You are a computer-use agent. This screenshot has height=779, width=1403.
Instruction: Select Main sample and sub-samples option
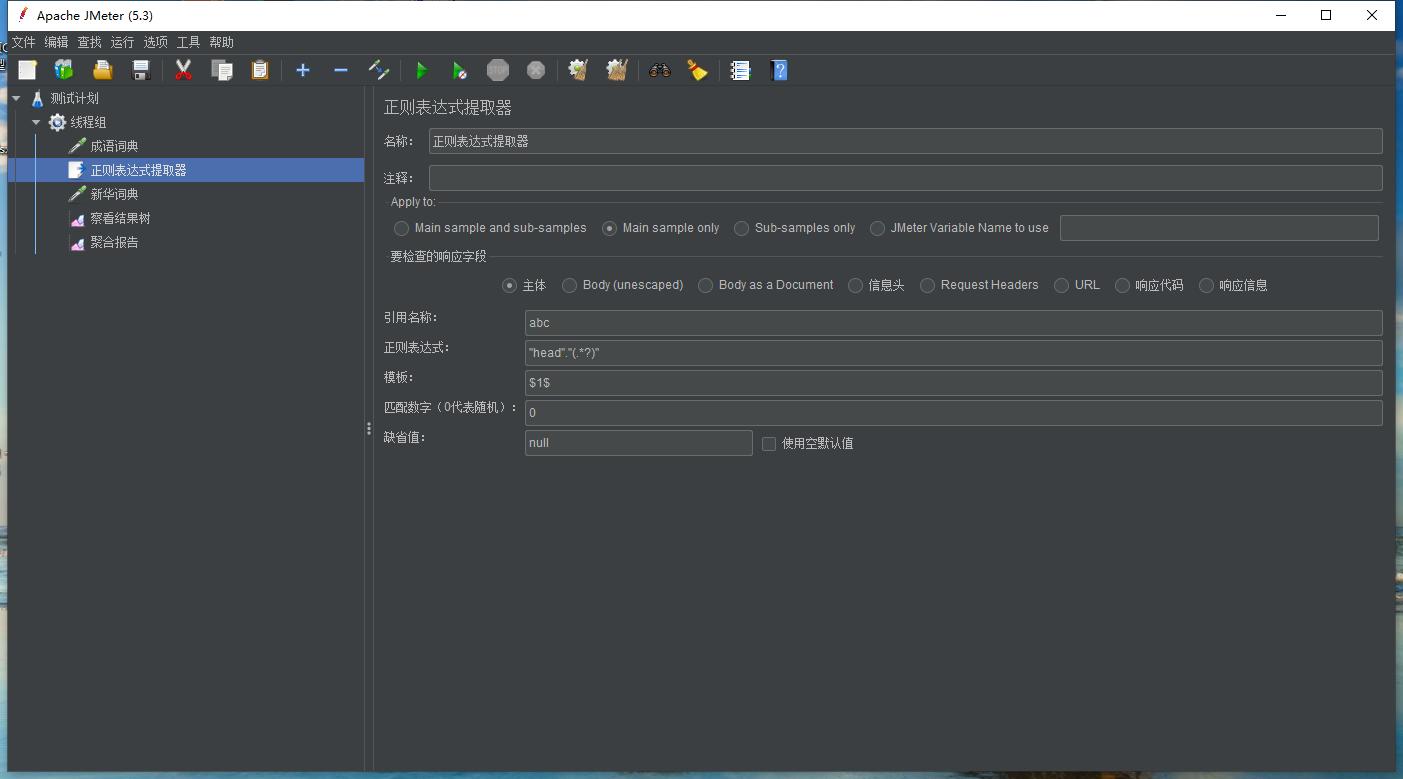point(402,228)
